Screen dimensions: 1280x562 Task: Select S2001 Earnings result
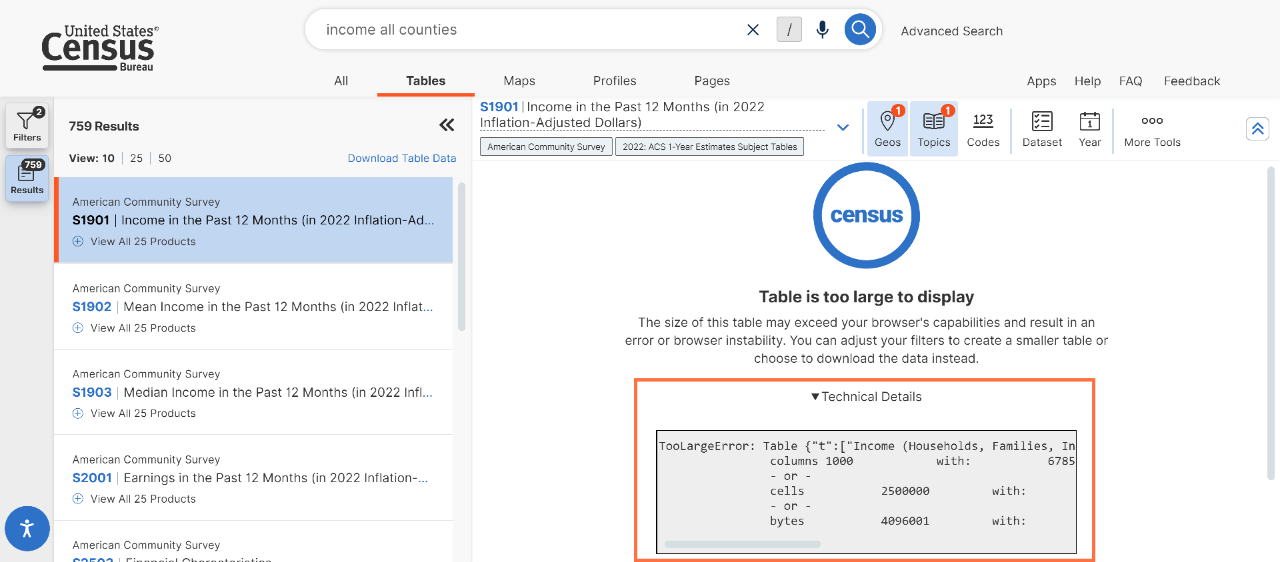click(x=254, y=478)
